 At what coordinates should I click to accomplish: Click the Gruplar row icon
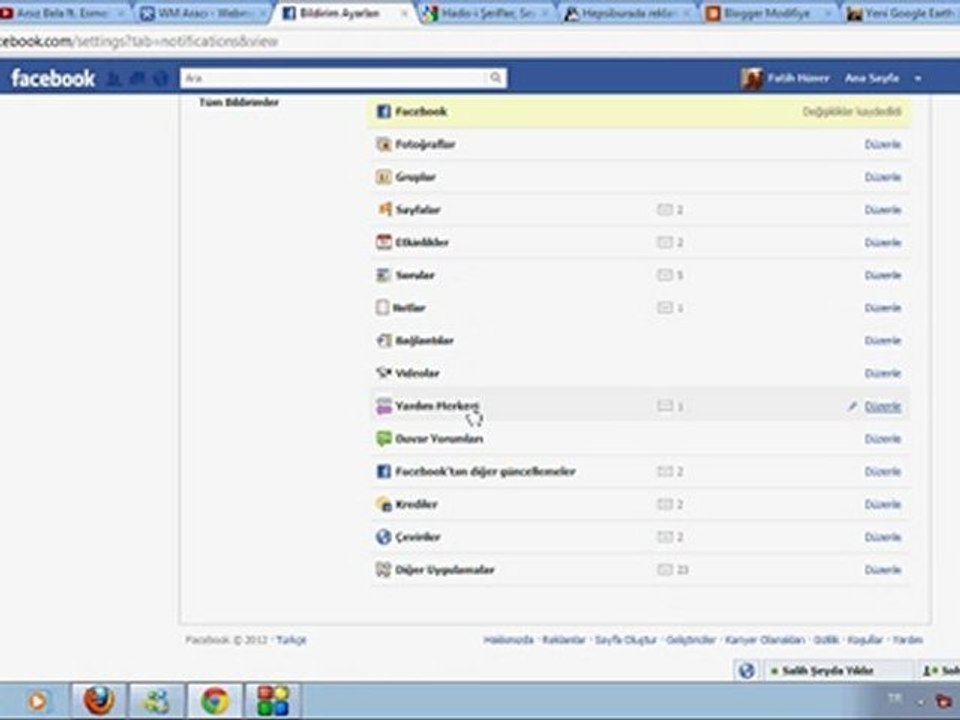(x=383, y=177)
